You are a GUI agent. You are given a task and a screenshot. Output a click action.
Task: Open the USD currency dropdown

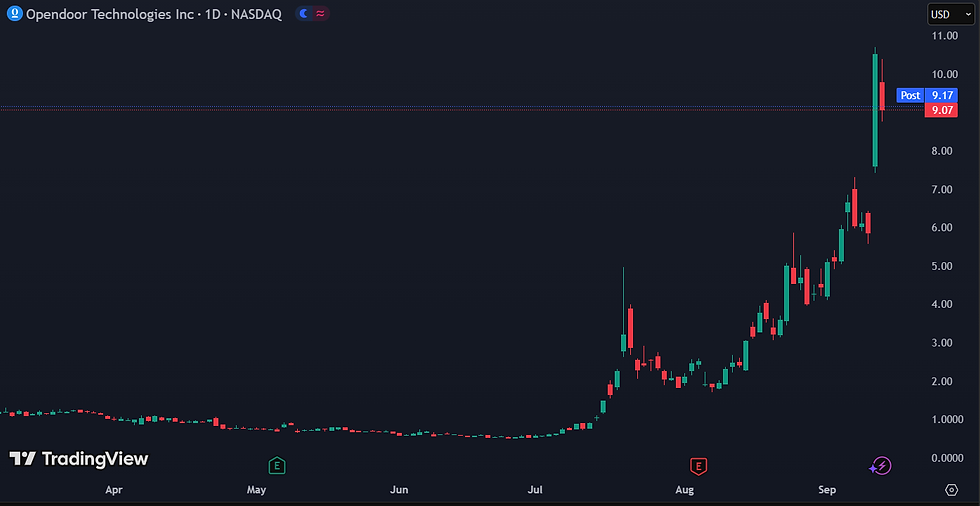951,14
